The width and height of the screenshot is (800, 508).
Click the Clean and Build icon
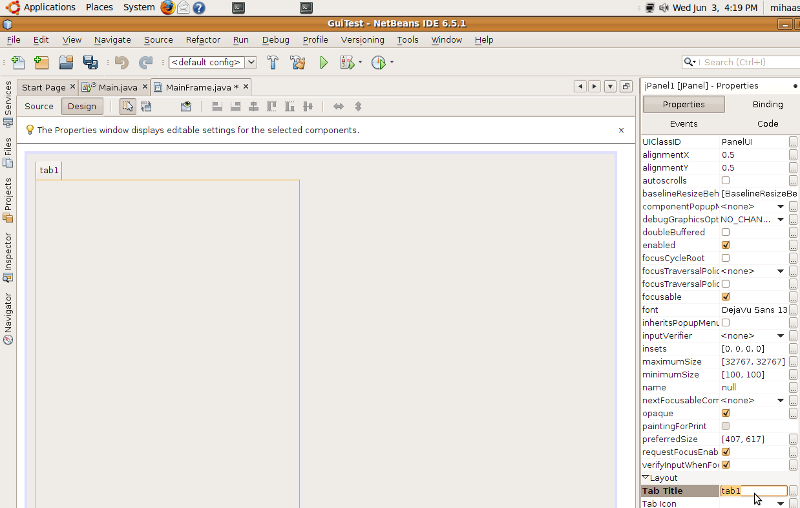coord(297,62)
